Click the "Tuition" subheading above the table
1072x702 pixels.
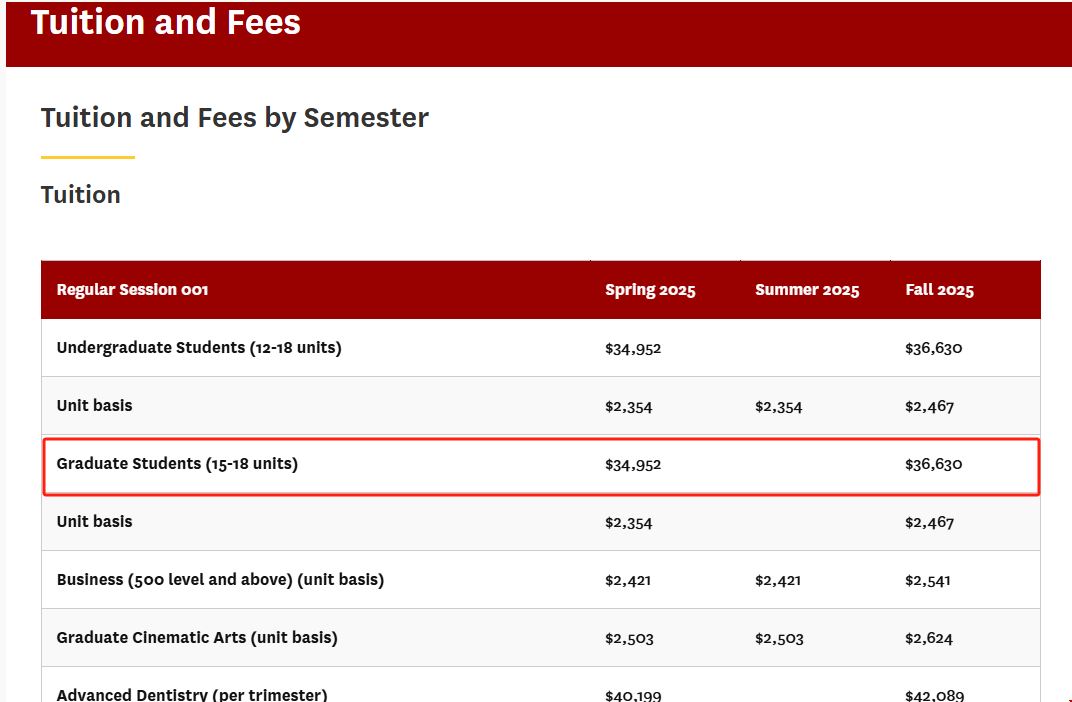click(x=81, y=195)
